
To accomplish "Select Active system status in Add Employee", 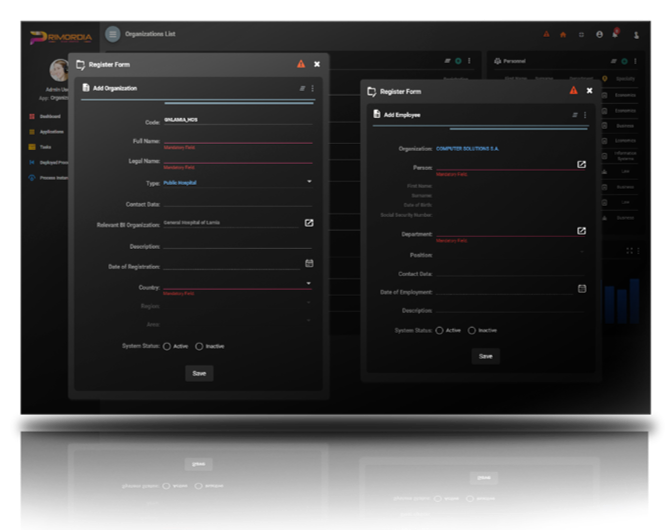I will click(x=439, y=330).
